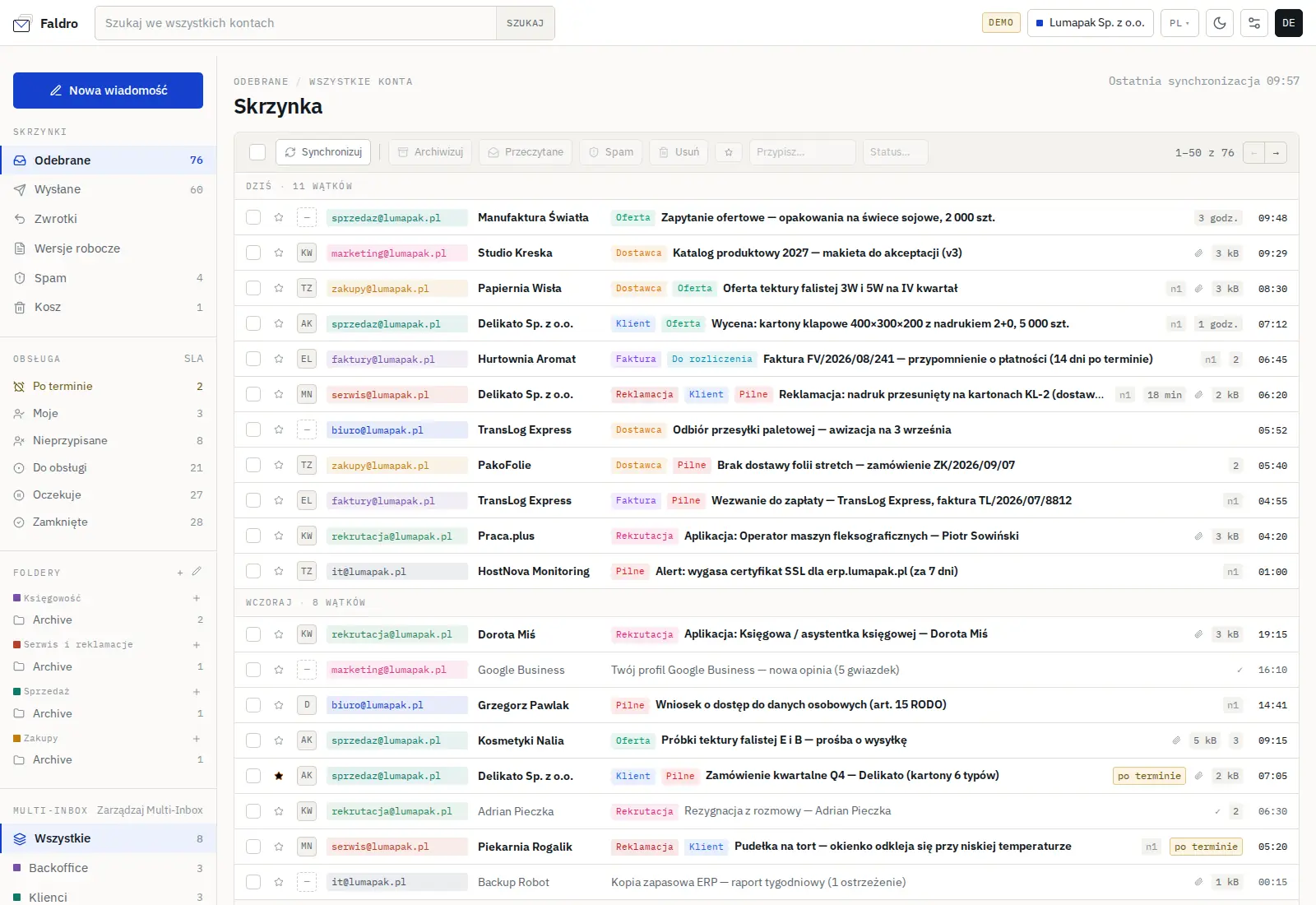The image size is (1316, 905).
Task: Select the Studio Kreska message checkbox
Action: coord(253,253)
